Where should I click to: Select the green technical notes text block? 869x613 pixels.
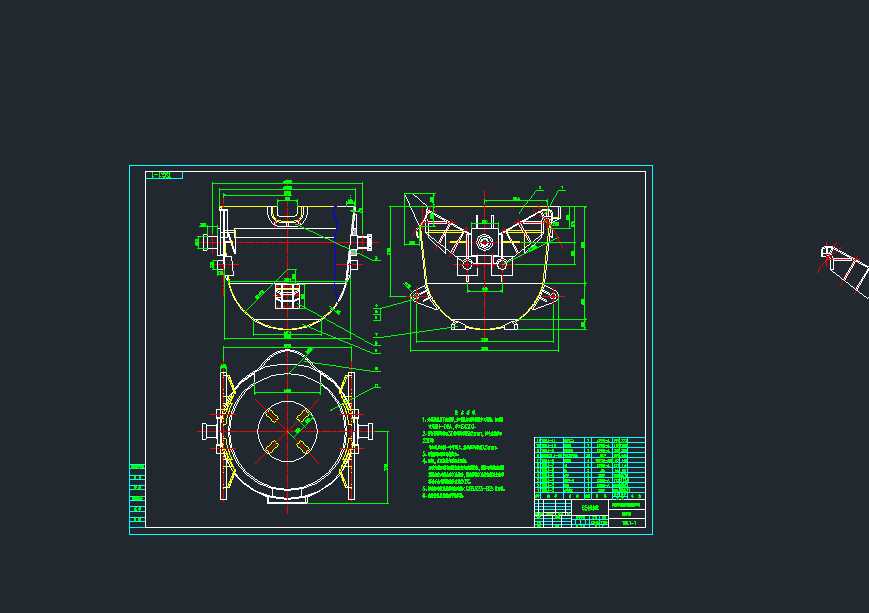pyautogui.click(x=463, y=454)
